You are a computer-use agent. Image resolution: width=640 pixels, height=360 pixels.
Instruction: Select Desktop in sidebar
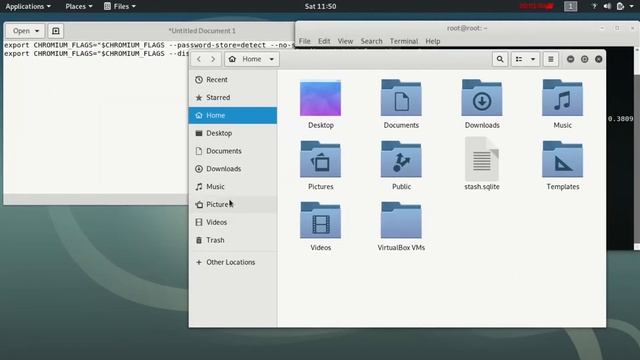tap(233, 133)
